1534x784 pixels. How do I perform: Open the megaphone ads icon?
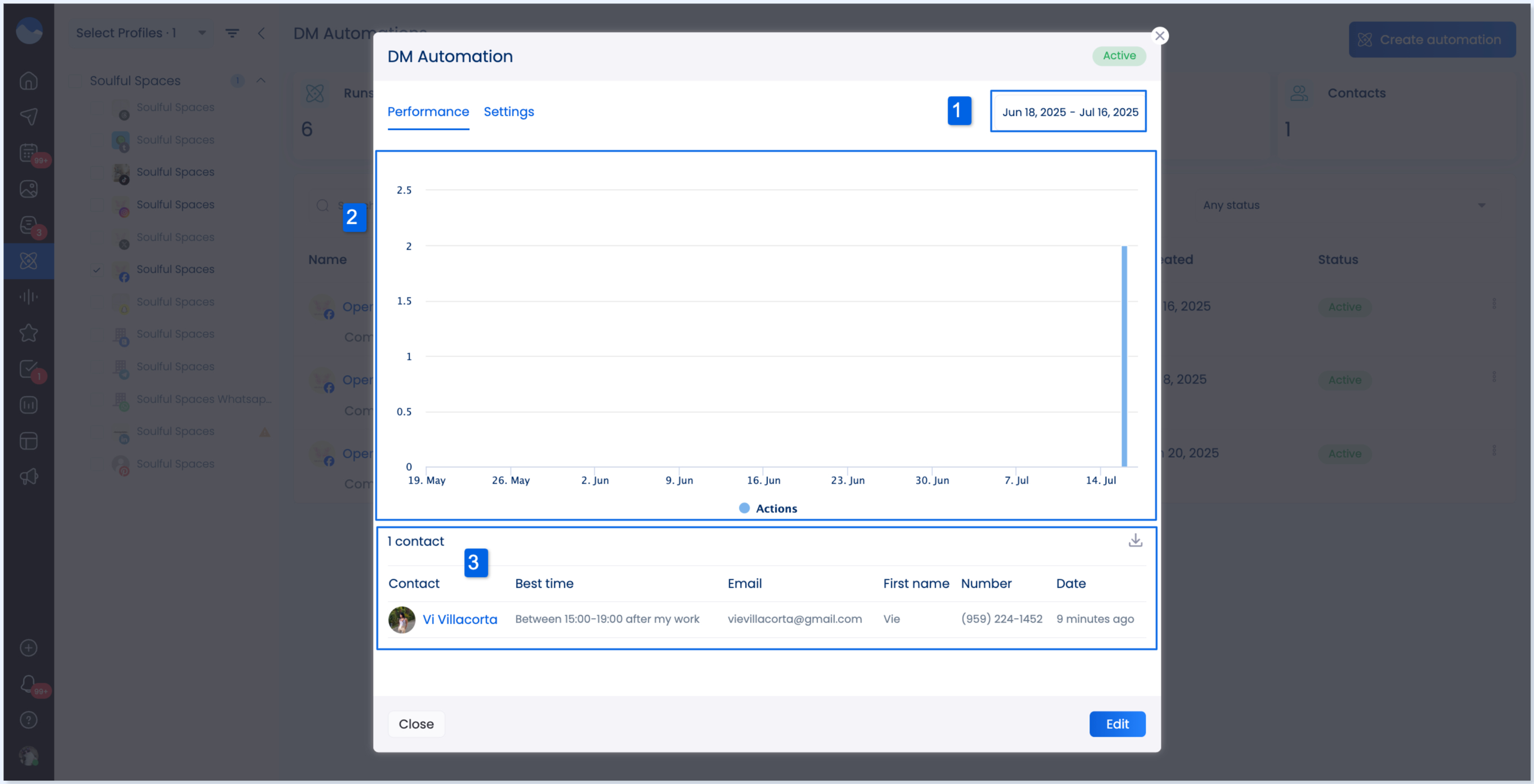29,476
